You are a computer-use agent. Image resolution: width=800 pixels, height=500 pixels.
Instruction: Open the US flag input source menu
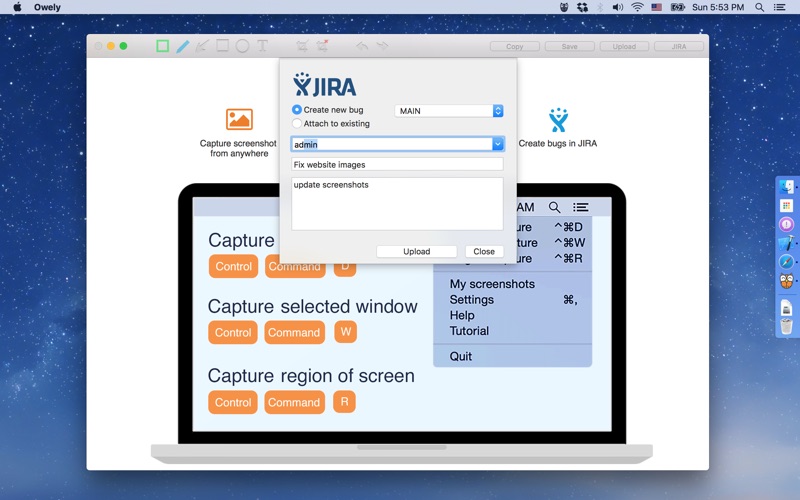click(657, 7)
